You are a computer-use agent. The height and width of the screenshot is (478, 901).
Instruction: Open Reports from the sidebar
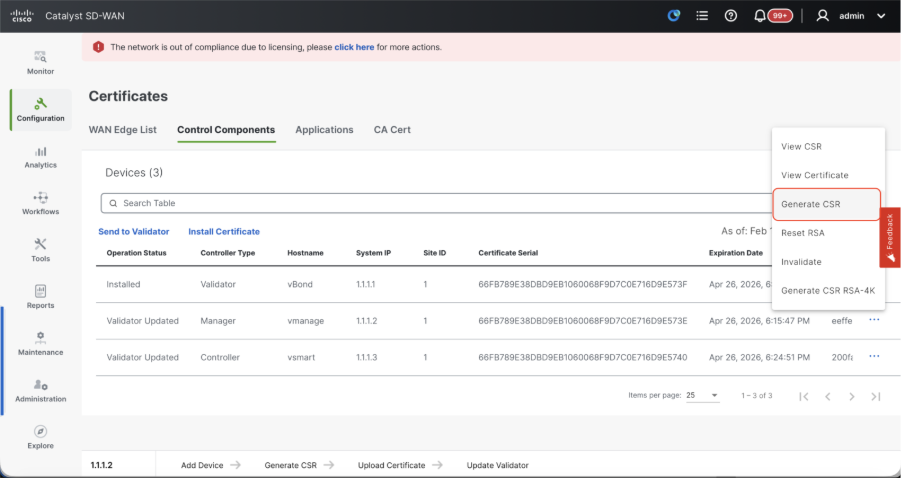click(41, 296)
